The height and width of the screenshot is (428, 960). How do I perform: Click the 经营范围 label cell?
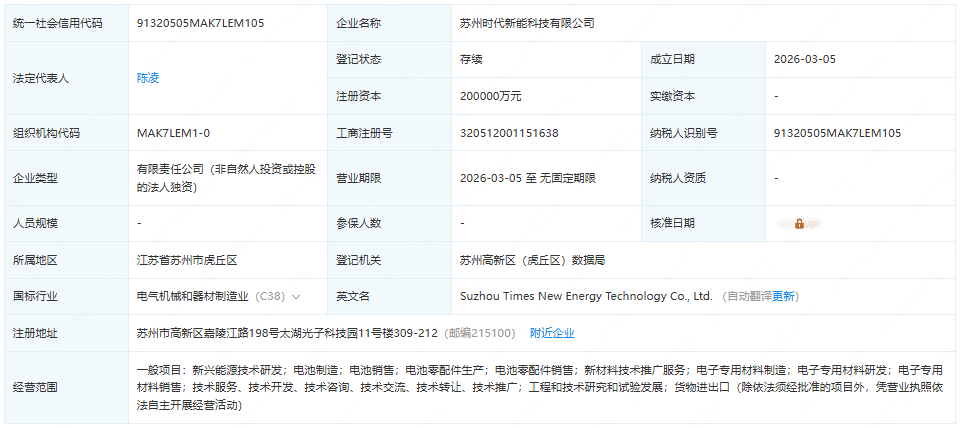66,388
